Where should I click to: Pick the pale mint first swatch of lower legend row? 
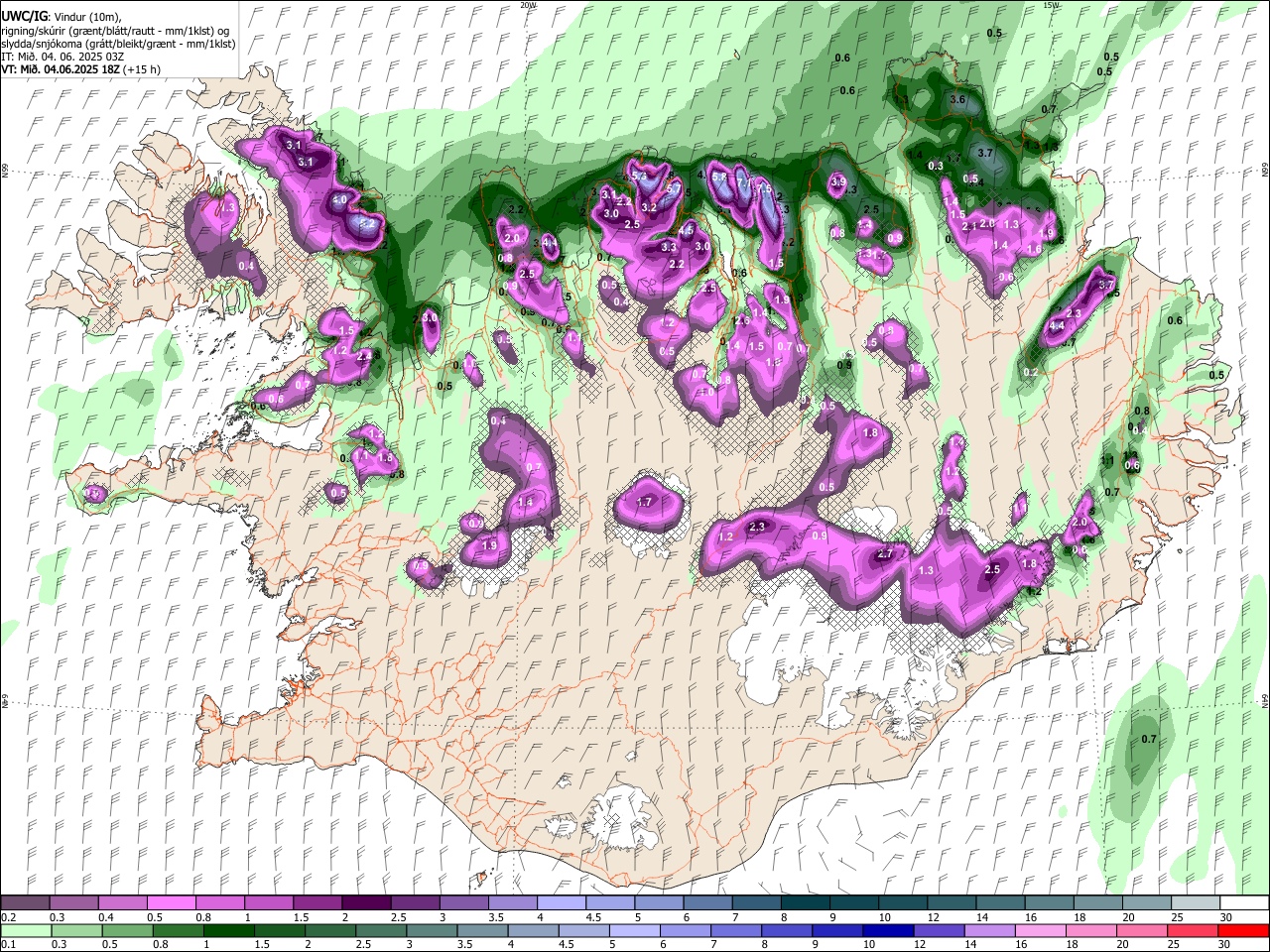point(26,930)
